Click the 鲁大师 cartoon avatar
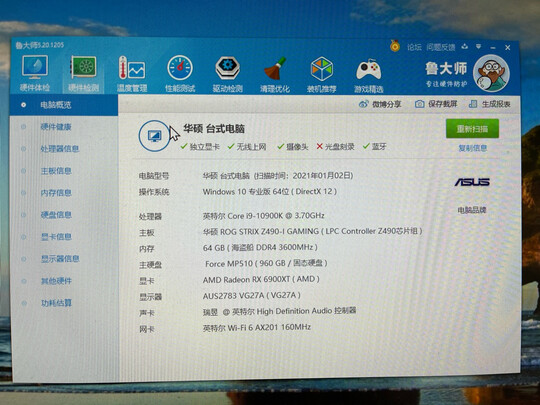Image resolution: width=540 pixels, height=405 pixels. coord(491,73)
